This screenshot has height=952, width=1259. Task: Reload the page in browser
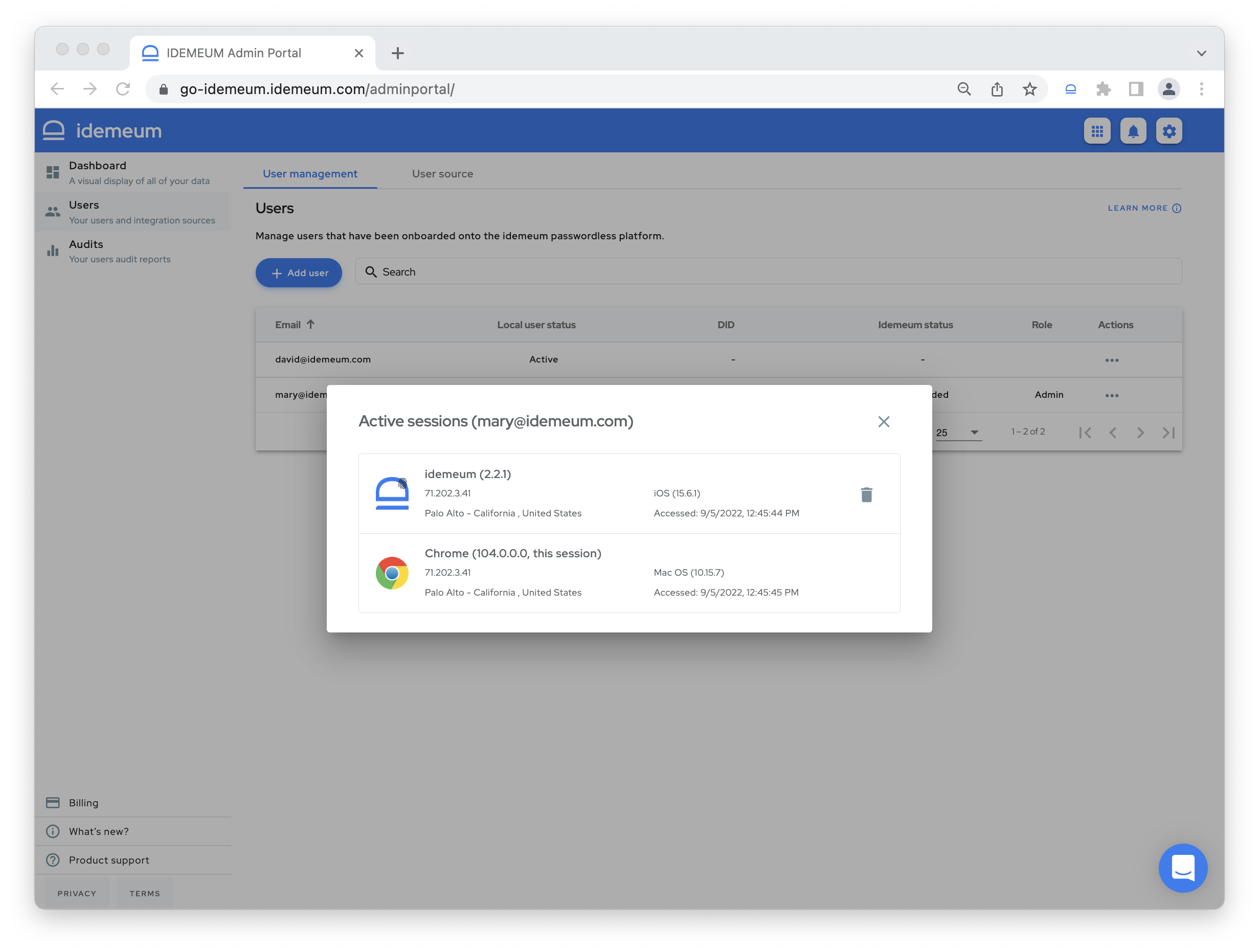[123, 89]
